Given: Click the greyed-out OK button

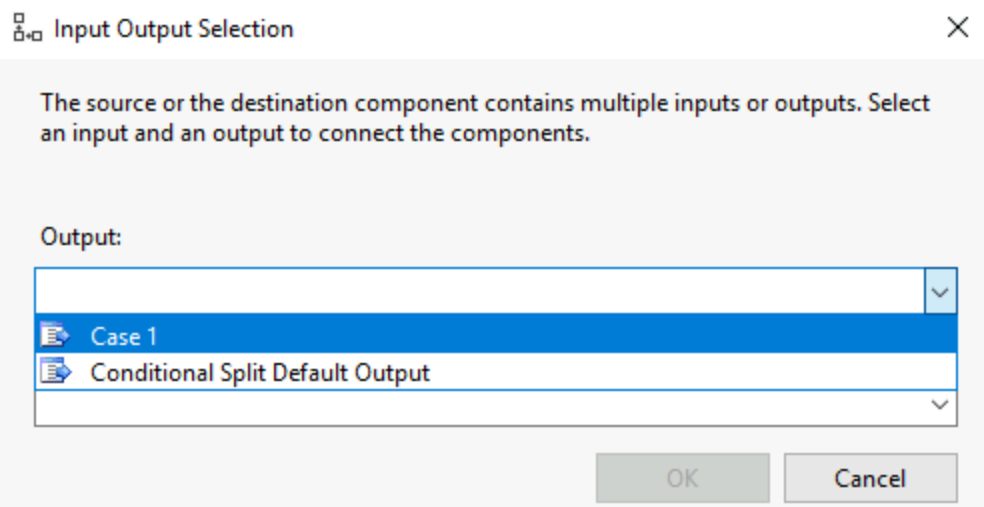Looking at the screenshot, I should click(683, 478).
